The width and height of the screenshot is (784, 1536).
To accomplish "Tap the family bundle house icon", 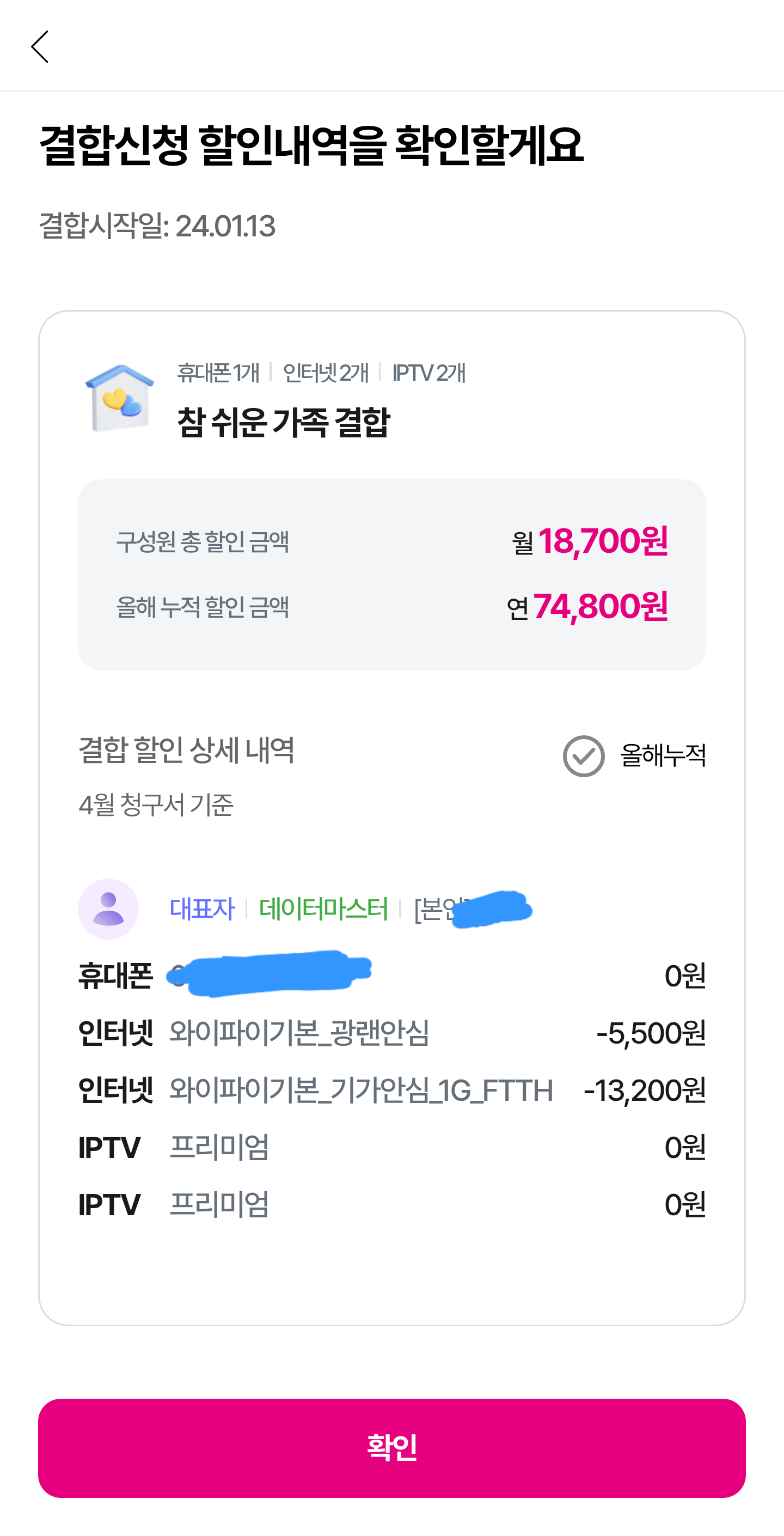I will coord(120,398).
